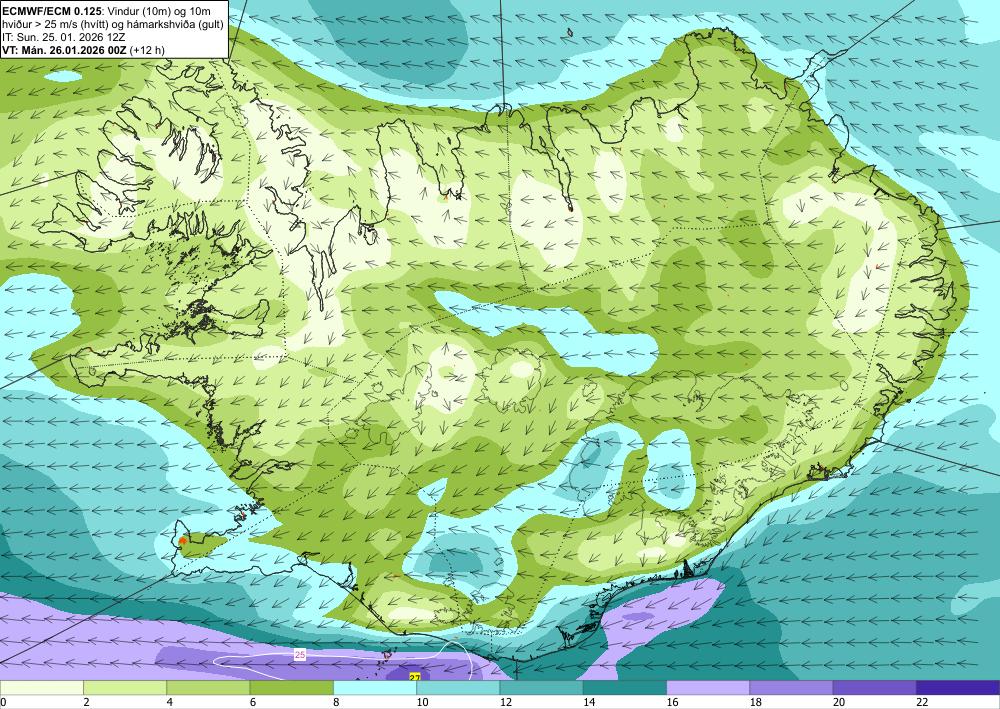Click the light lavender 16–18 legend swatch

tap(708, 688)
